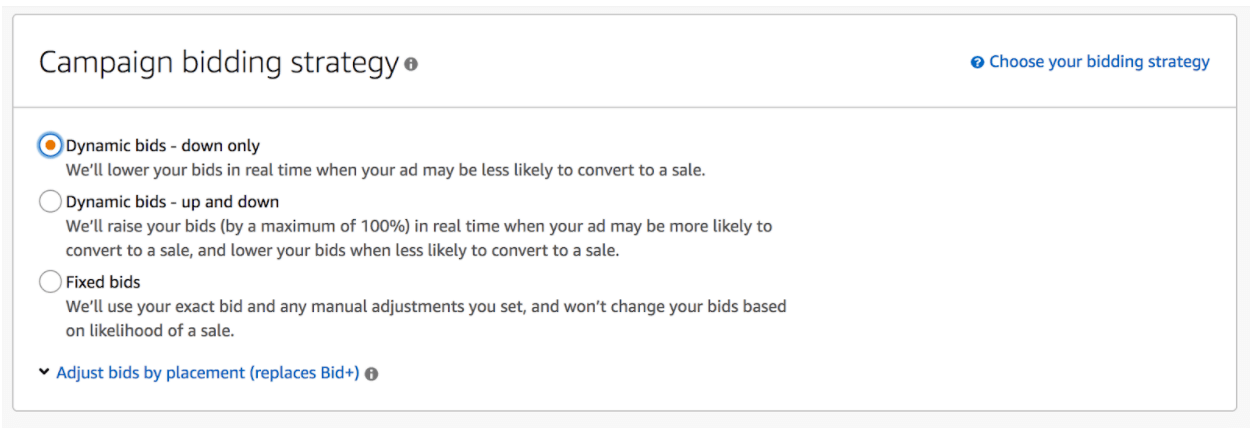
Task: Click the question mark help icon
Action: click(x=977, y=62)
